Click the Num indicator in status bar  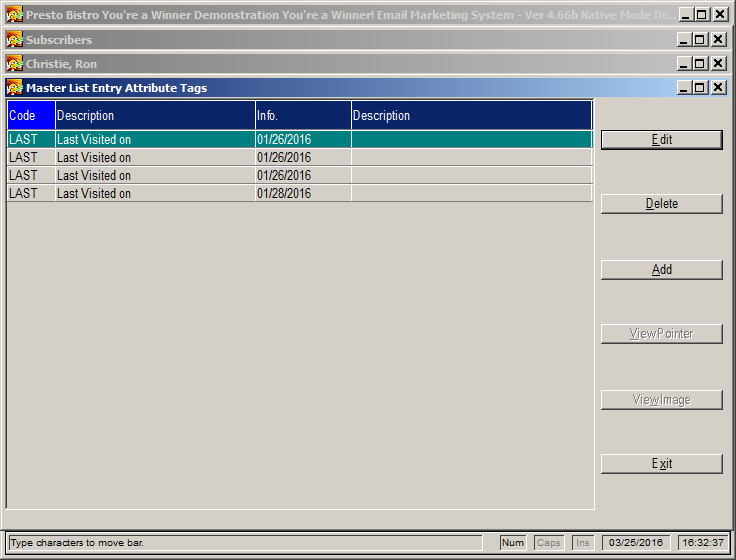513,543
